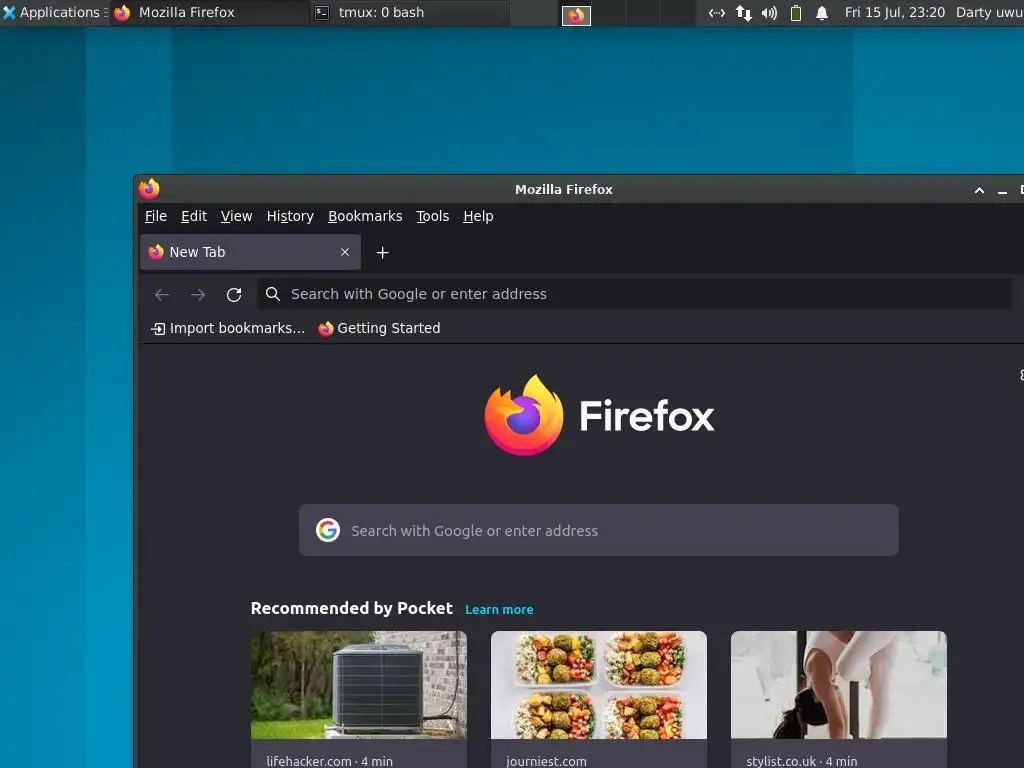Viewport: 1024px width, 768px height.
Task: Click the Darty uwu user menu
Action: (x=989, y=12)
